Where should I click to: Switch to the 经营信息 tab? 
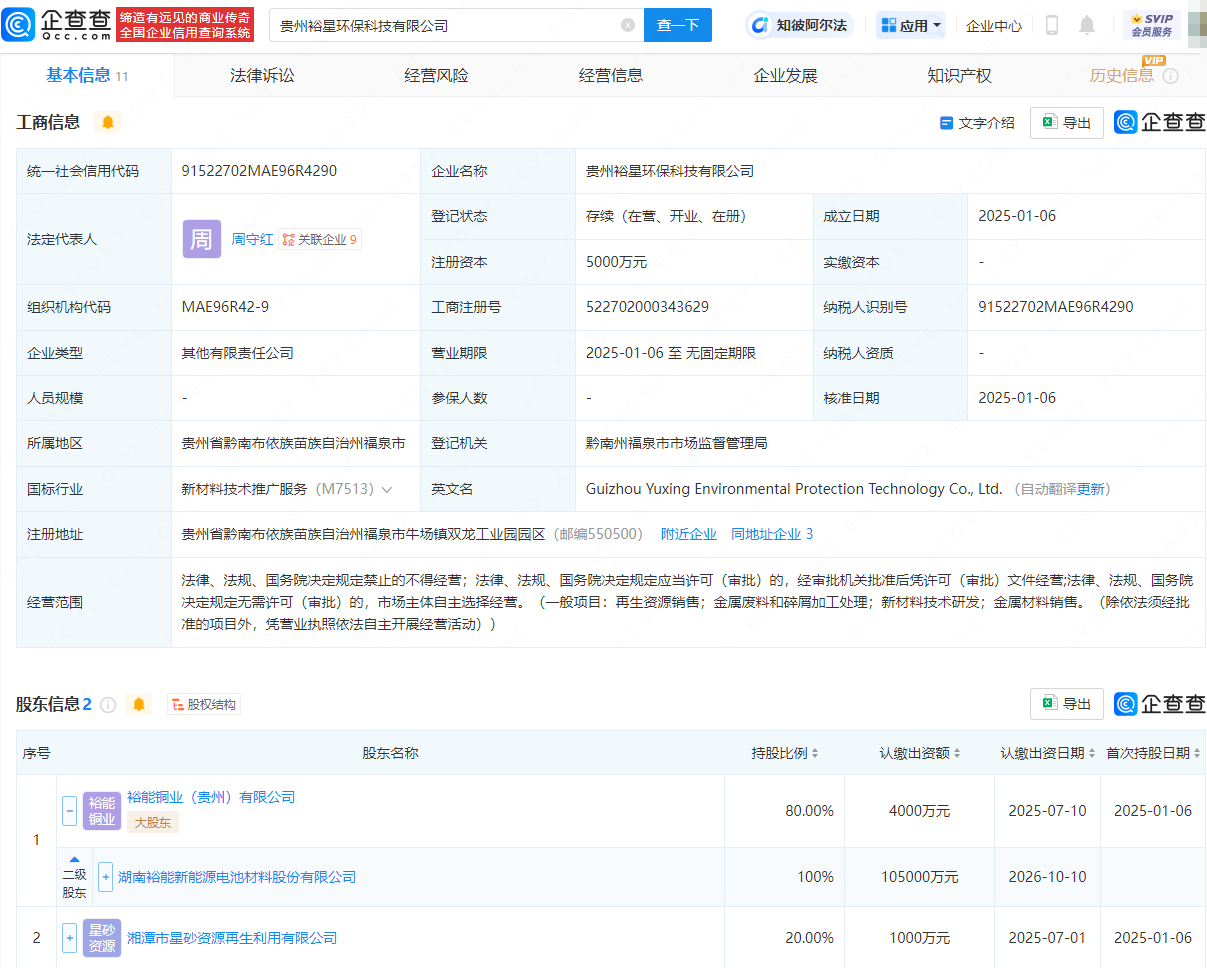(611, 75)
